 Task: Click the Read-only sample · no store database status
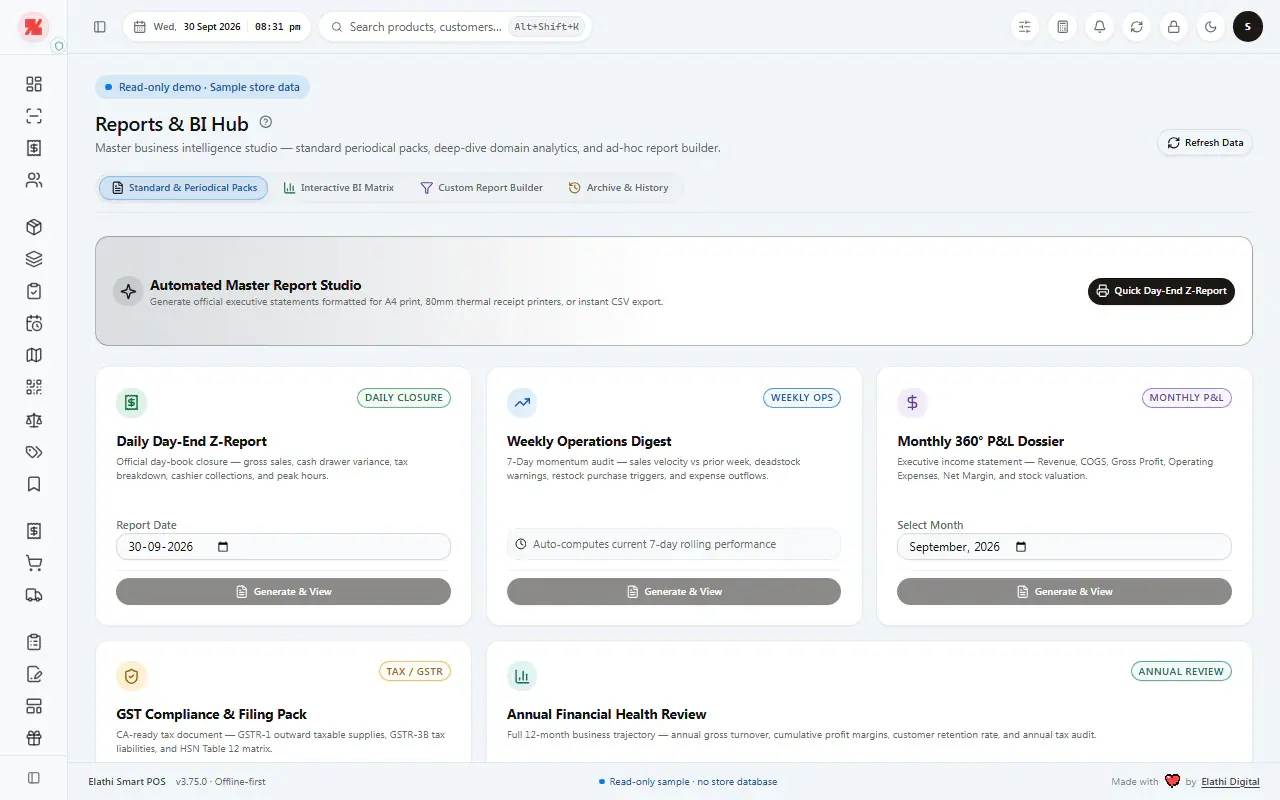point(688,782)
